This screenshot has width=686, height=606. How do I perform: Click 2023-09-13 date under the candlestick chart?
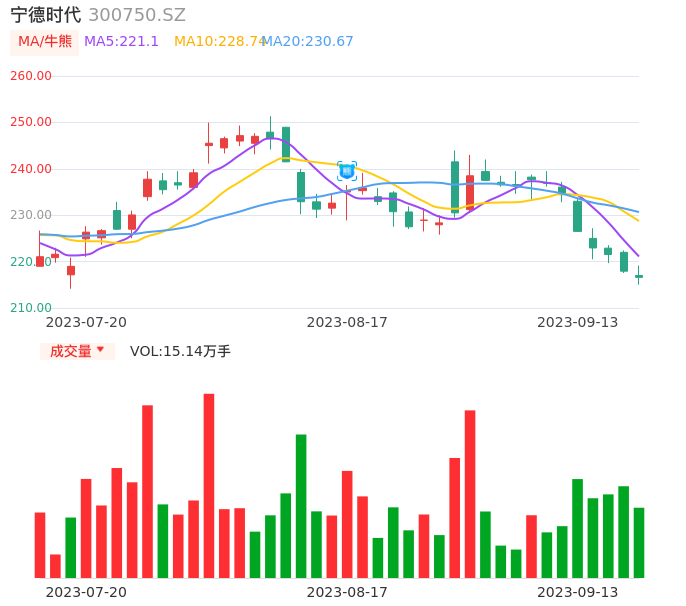pos(578,322)
